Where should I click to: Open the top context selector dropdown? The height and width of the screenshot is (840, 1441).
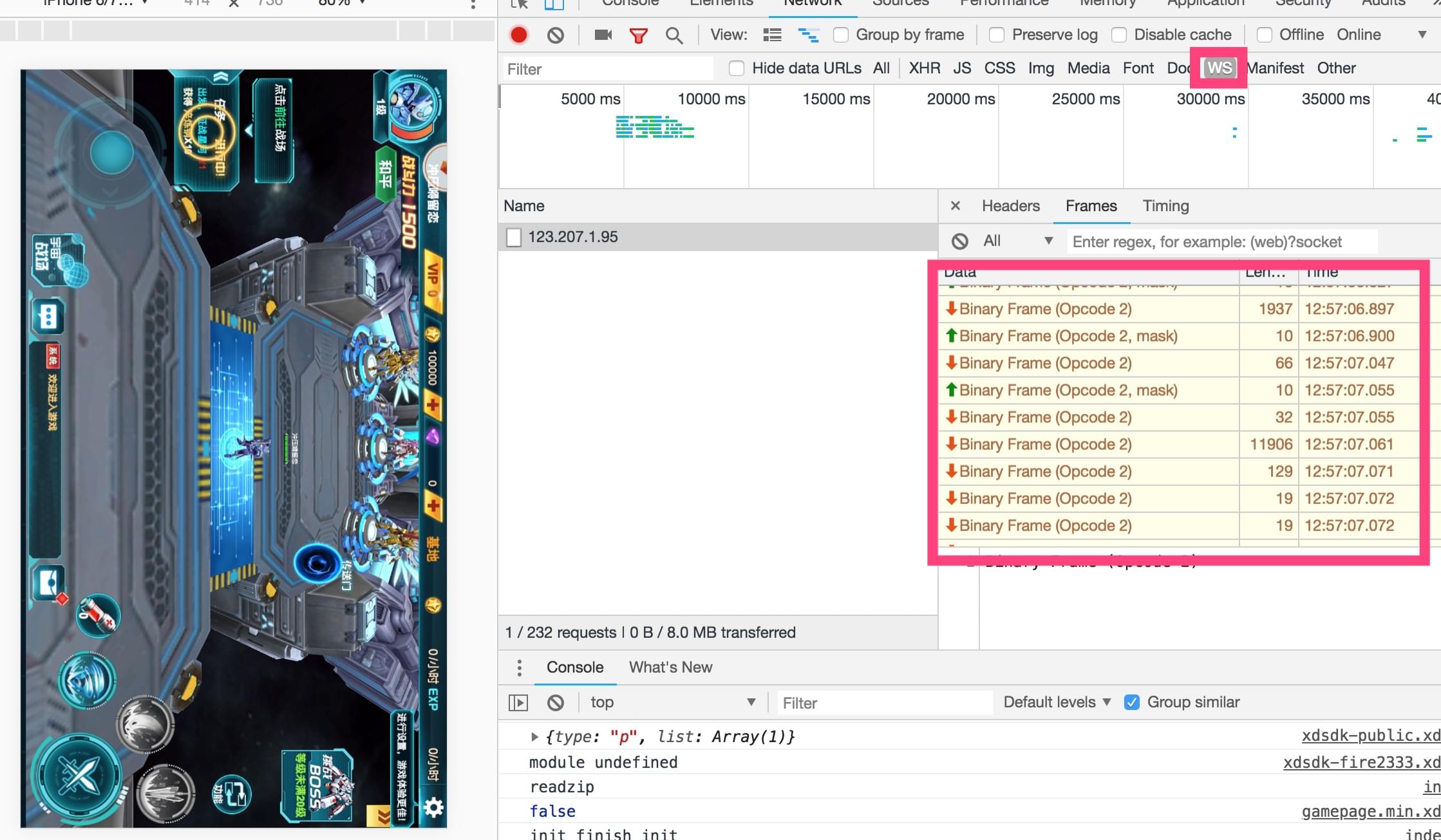[673, 702]
